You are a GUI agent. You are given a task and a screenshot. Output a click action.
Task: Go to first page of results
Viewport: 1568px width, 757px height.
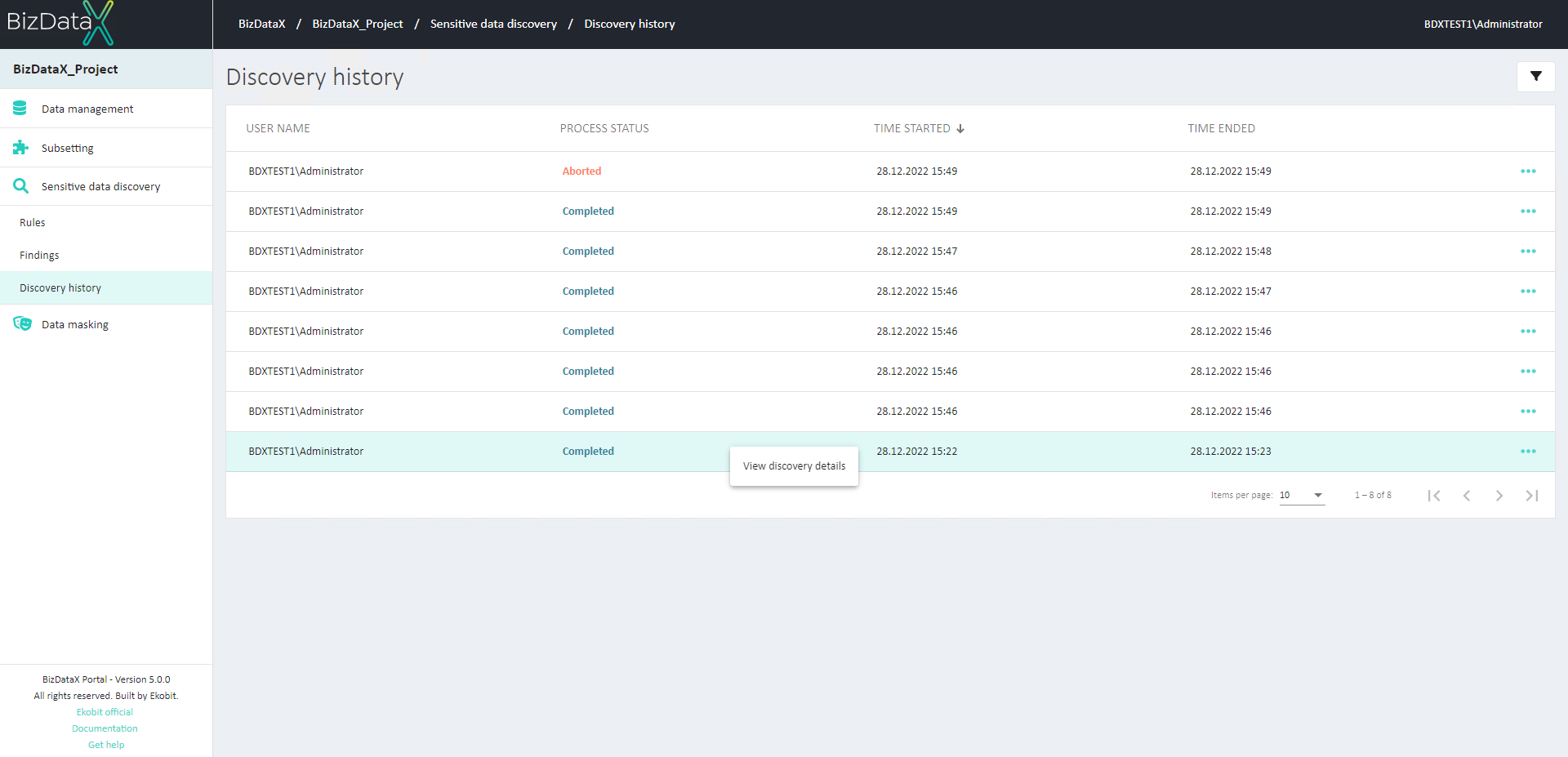tap(1434, 496)
